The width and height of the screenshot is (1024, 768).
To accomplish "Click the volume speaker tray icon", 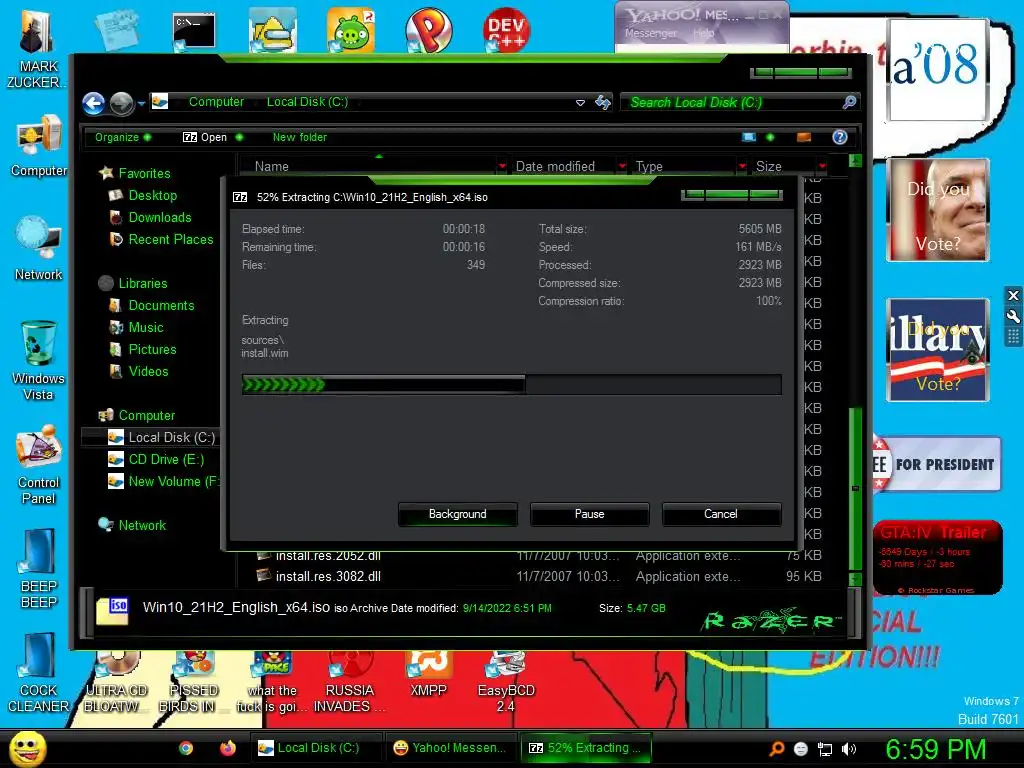I will (848, 749).
